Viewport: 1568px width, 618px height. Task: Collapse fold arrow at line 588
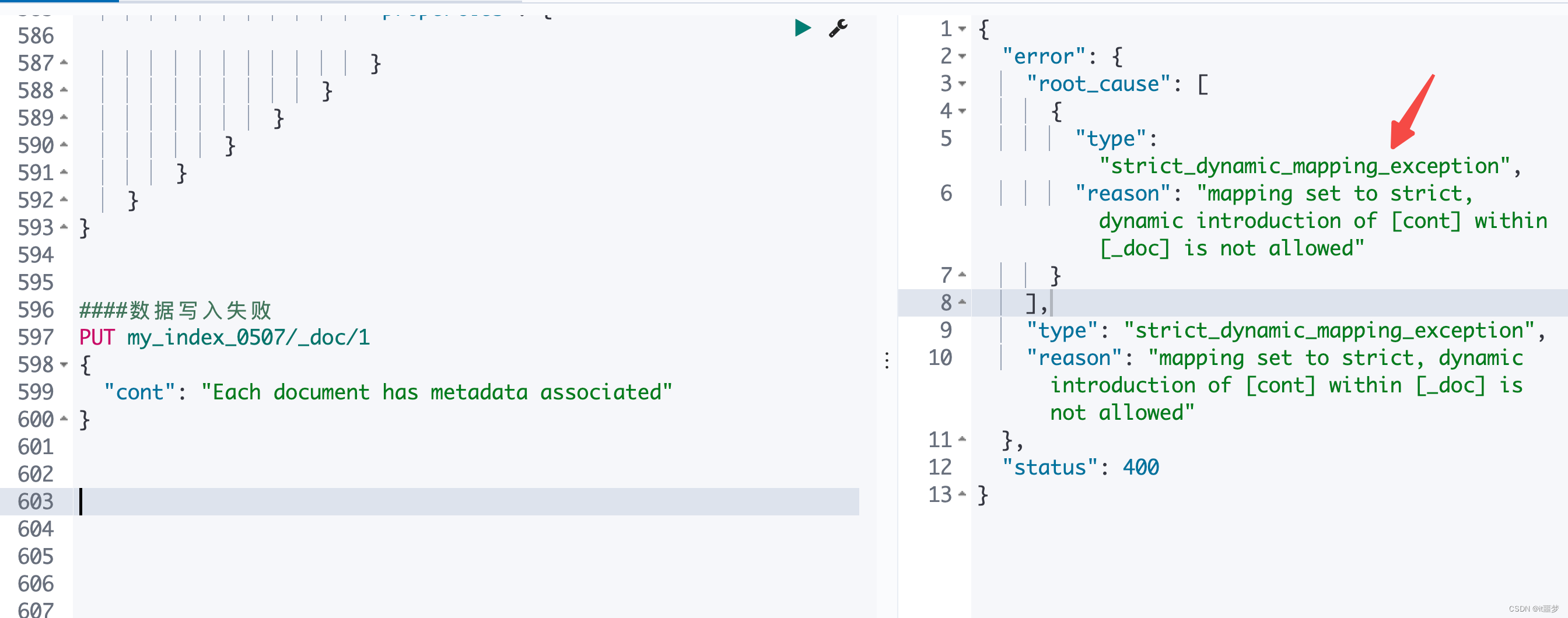(x=64, y=90)
